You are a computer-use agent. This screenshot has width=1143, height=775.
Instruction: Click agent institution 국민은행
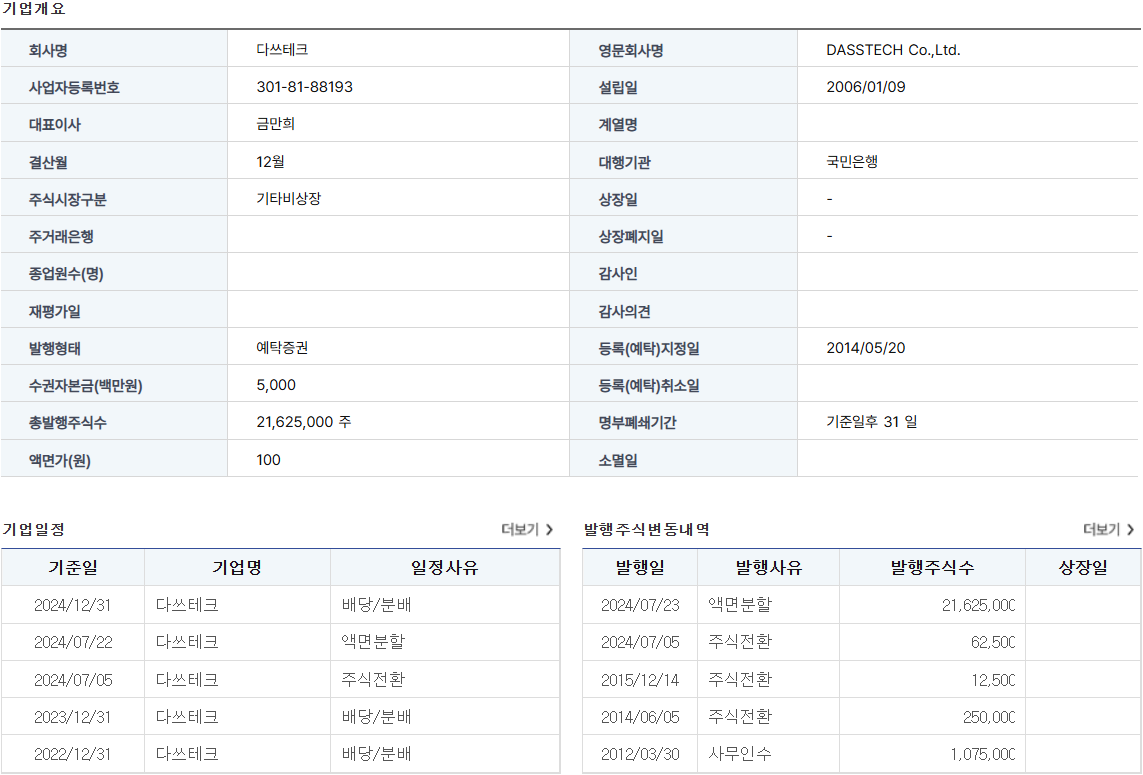852,161
